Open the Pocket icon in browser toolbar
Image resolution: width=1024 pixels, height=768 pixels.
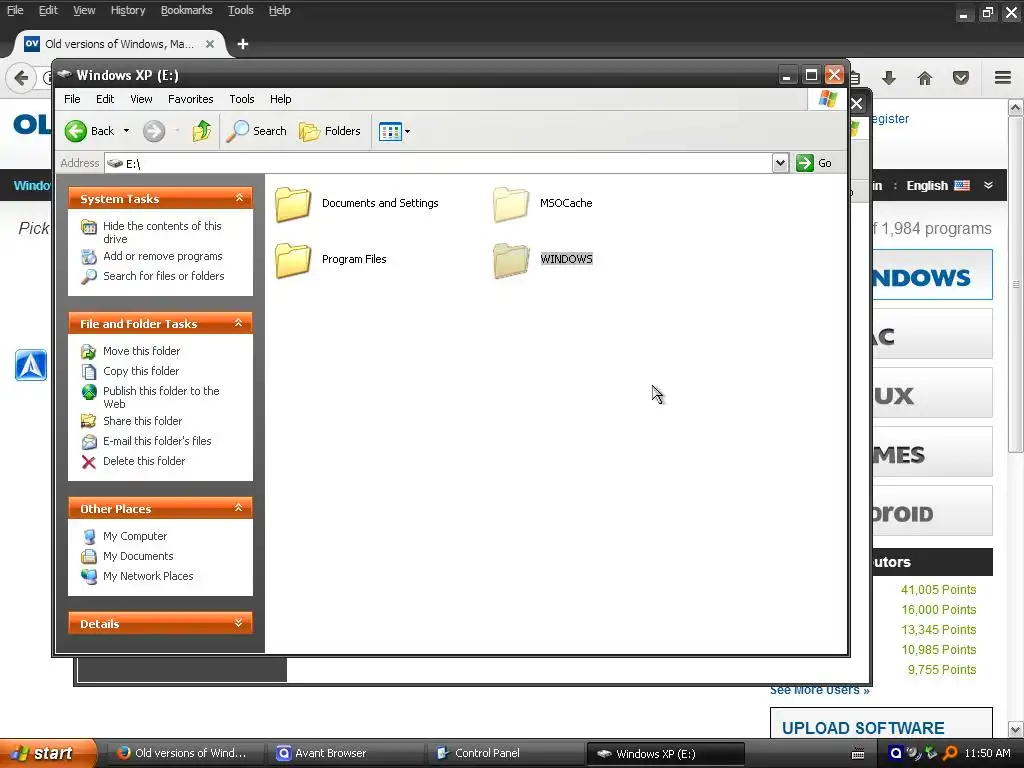coord(961,78)
